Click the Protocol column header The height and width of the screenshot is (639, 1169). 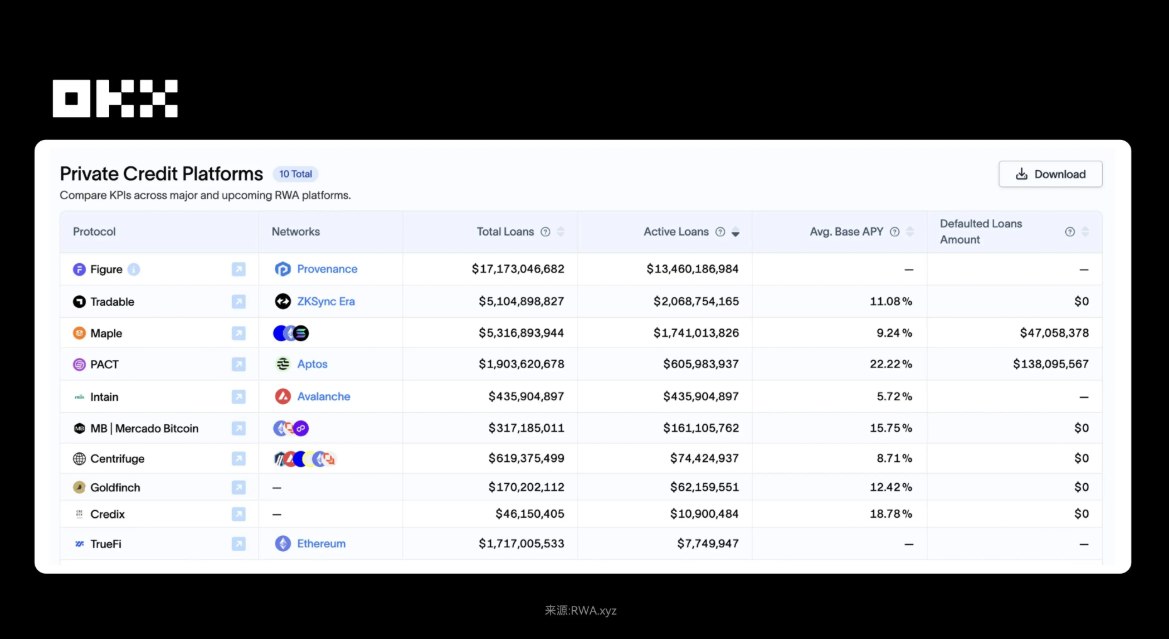tap(94, 232)
